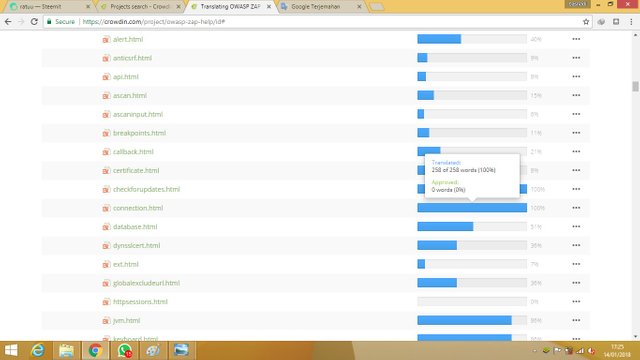Image resolution: width=640 pixels, height=360 pixels.
Task: Open the Windows Start menu
Action: (x=11, y=351)
